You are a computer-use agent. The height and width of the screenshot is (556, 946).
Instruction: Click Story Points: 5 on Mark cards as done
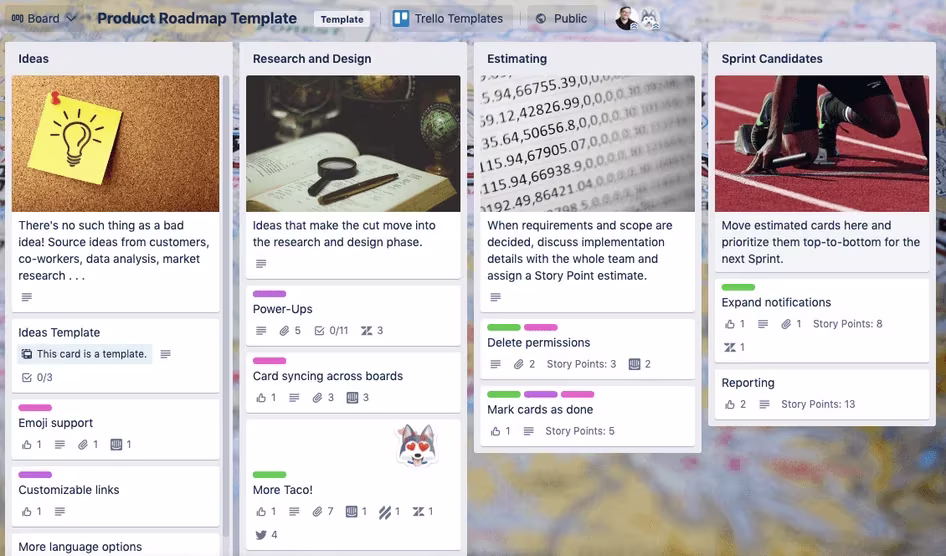click(x=580, y=431)
